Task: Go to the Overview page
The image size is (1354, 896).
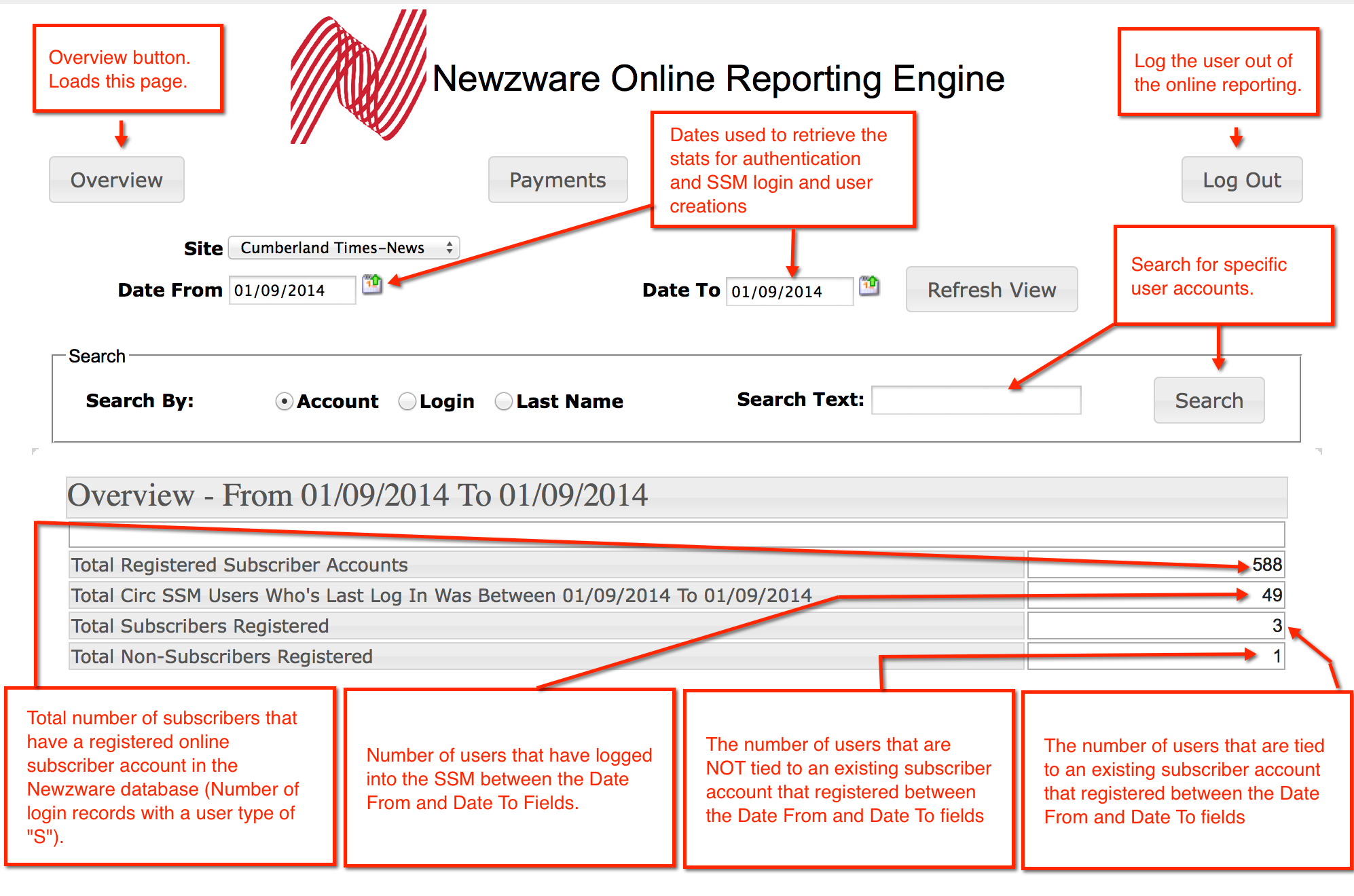Action: pyautogui.click(x=117, y=180)
